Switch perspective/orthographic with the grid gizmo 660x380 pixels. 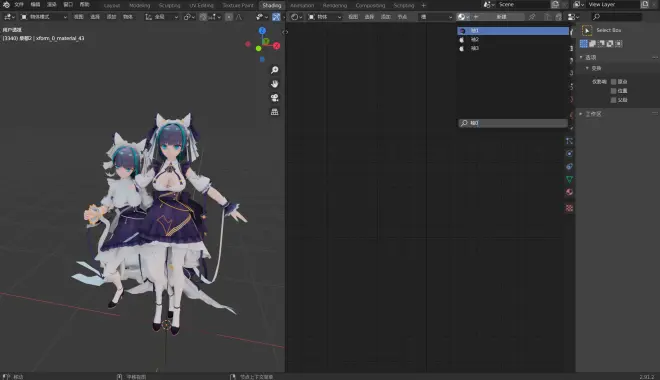[x=274, y=112]
